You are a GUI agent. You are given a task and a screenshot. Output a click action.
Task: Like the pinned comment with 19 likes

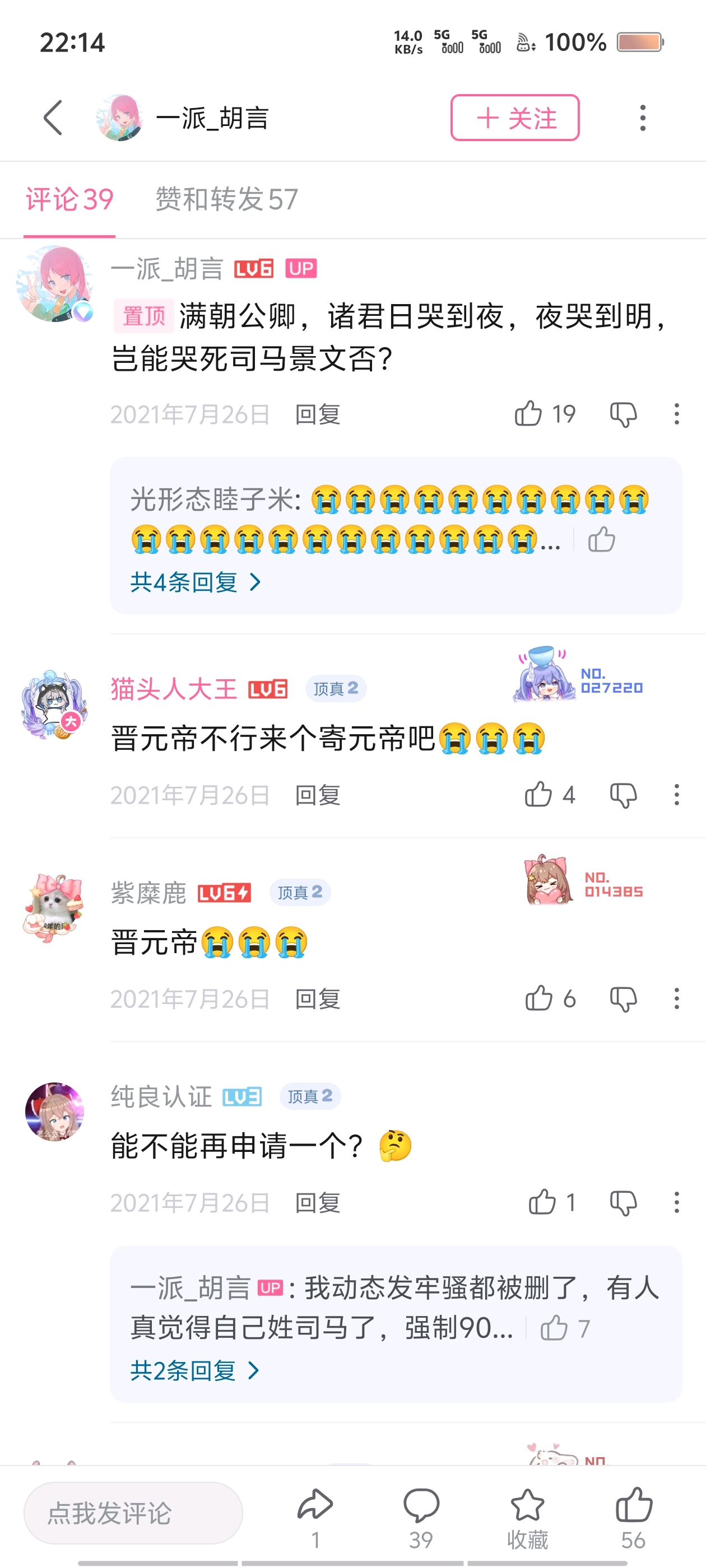pos(528,414)
